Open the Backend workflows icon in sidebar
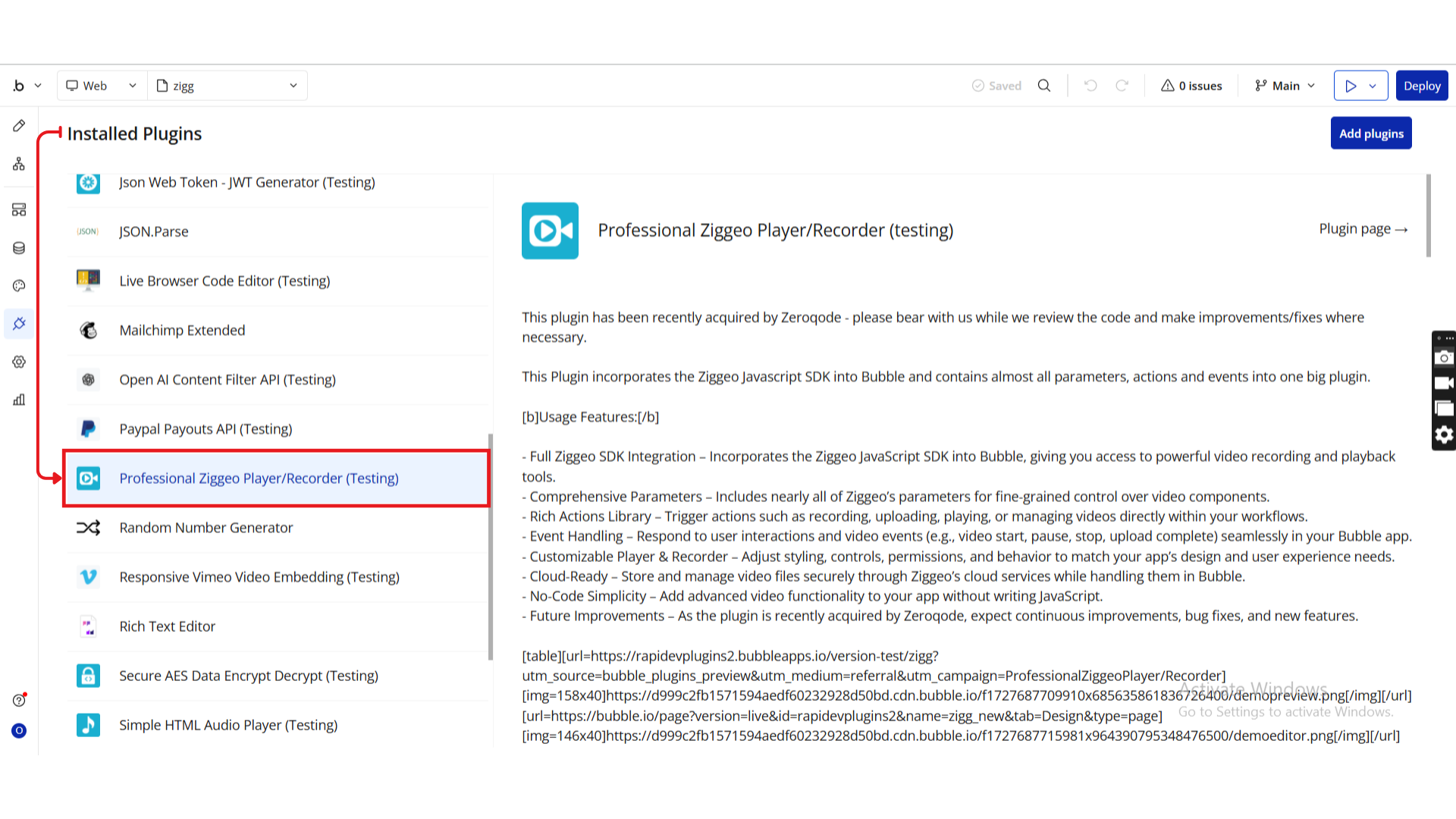This screenshot has width=1456, height=819. (19, 209)
